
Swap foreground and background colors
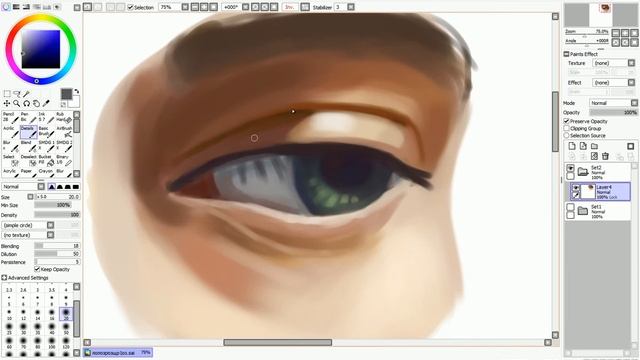(76, 91)
